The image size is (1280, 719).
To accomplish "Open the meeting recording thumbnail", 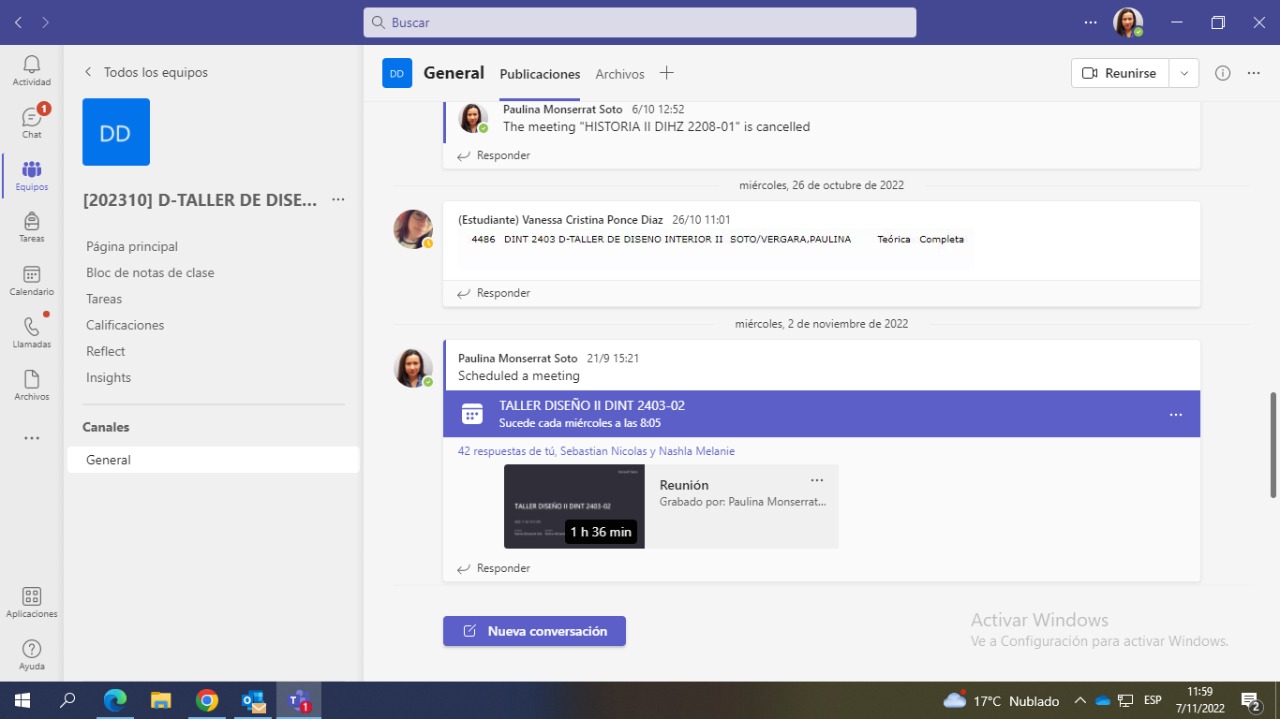I will point(574,506).
